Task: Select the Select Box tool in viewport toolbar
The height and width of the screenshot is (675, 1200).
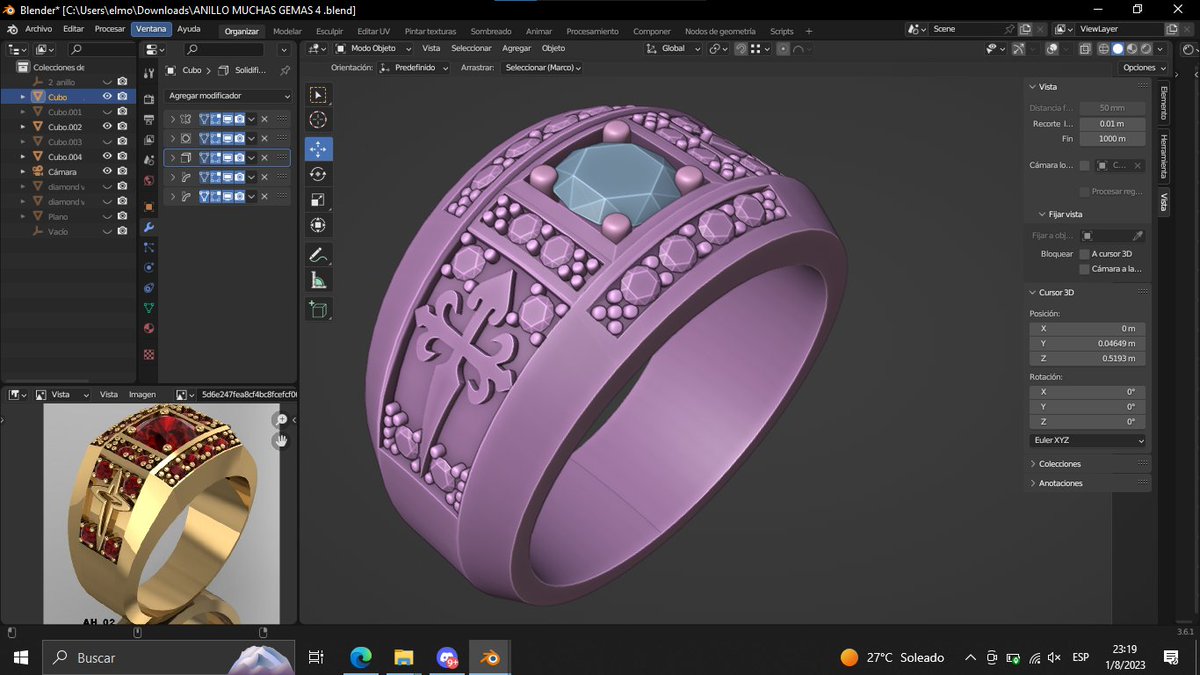Action: pyautogui.click(x=318, y=95)
